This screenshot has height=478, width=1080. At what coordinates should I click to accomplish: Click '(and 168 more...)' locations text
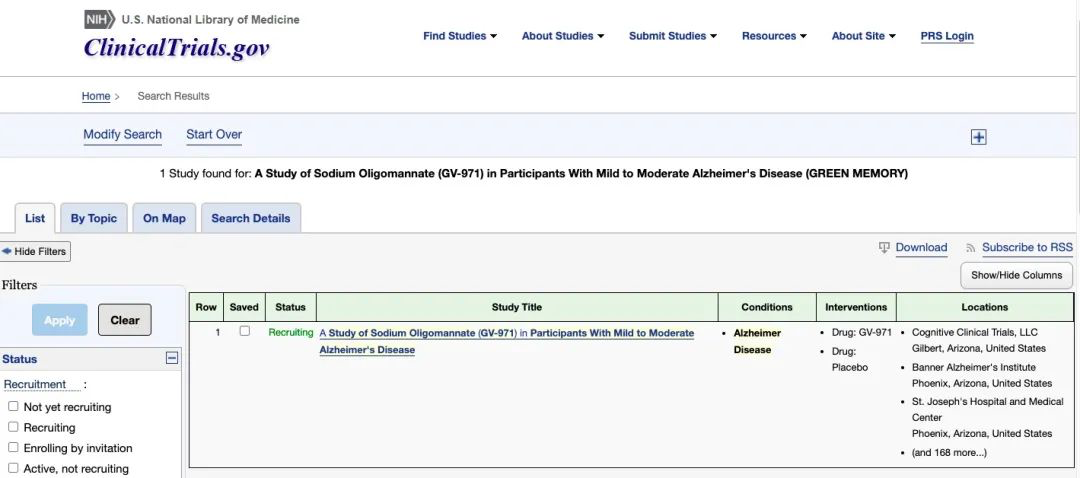coord(948,453)
